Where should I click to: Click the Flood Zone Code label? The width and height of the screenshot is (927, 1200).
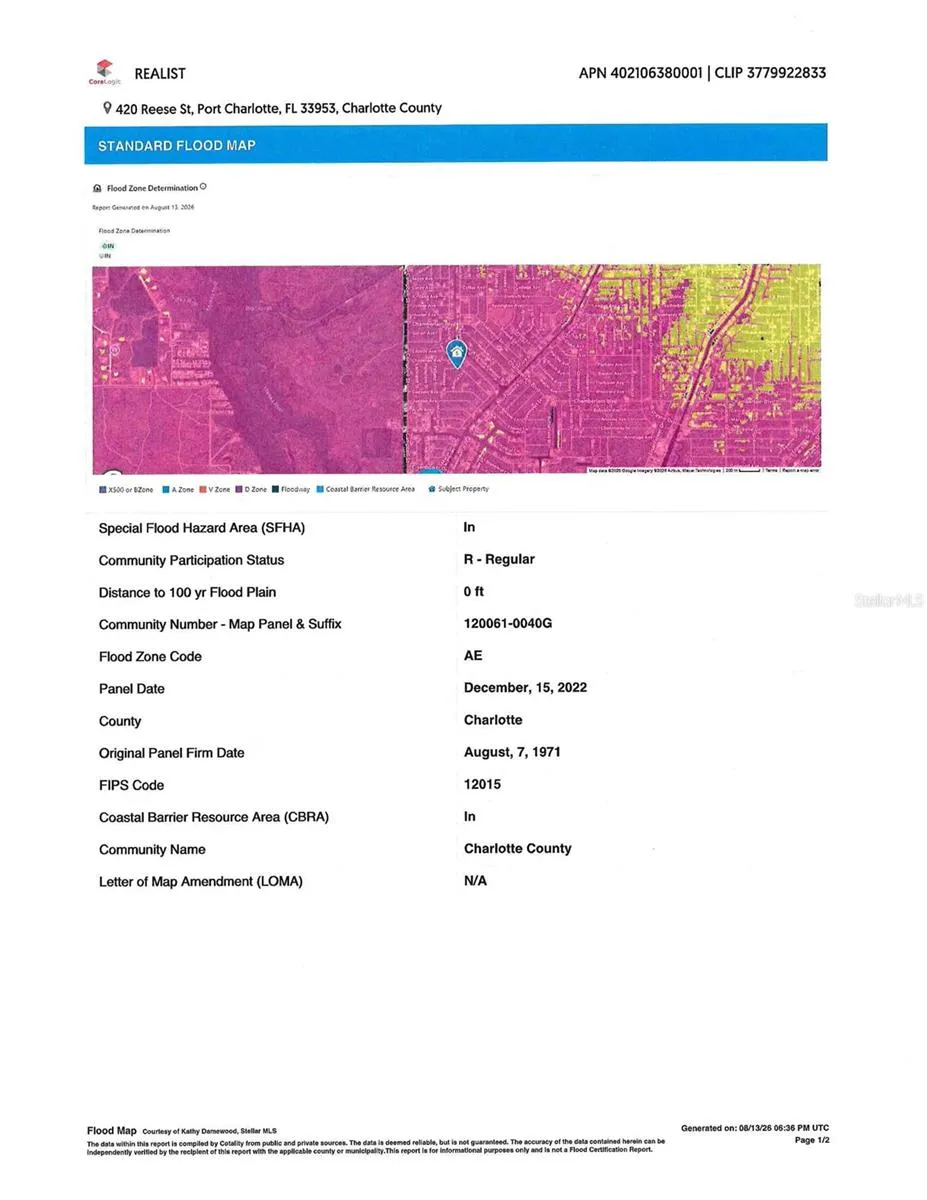pyautogui.click(x=150, y=656)
